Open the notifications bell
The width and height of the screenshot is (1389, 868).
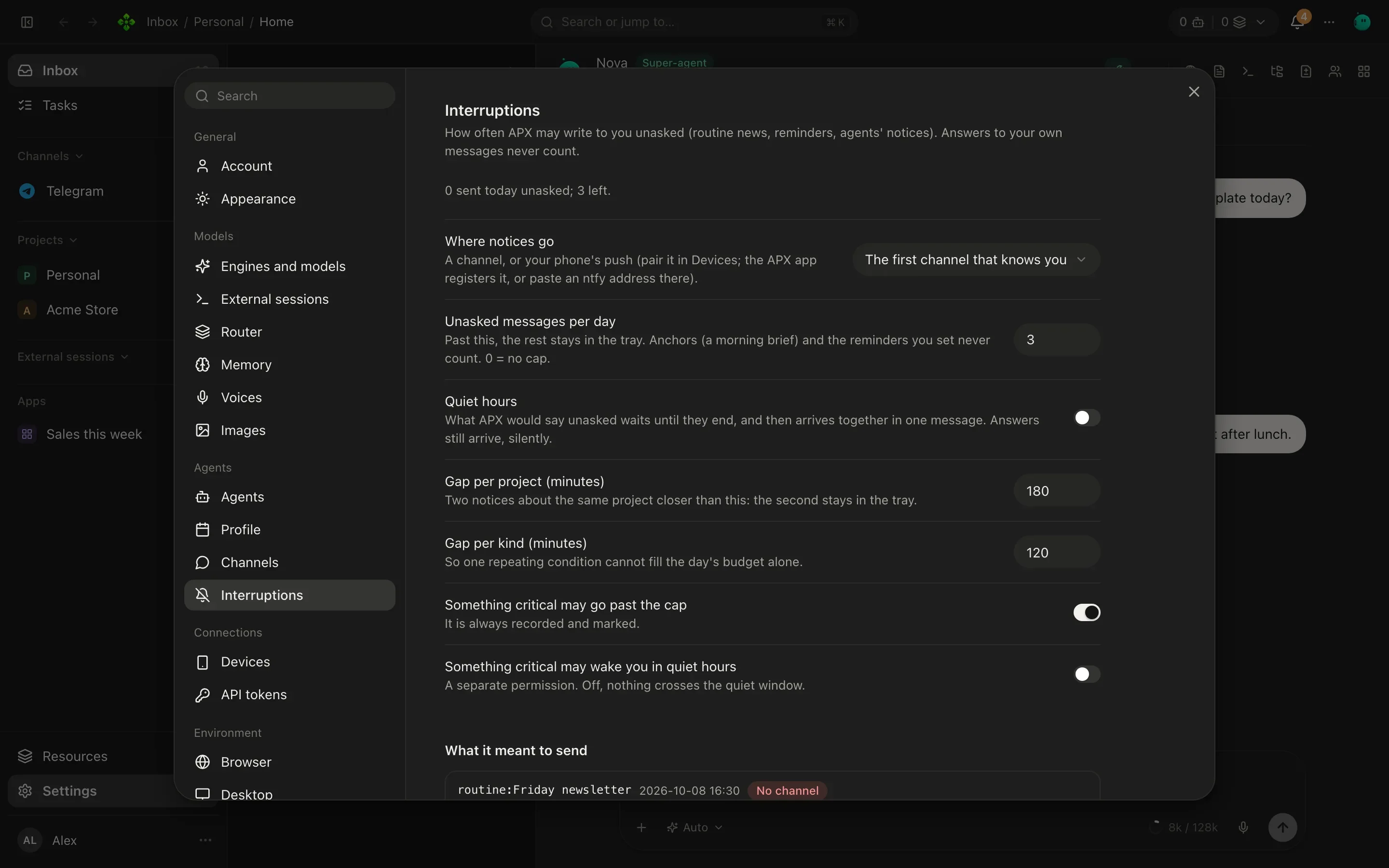click(1297, 22)
